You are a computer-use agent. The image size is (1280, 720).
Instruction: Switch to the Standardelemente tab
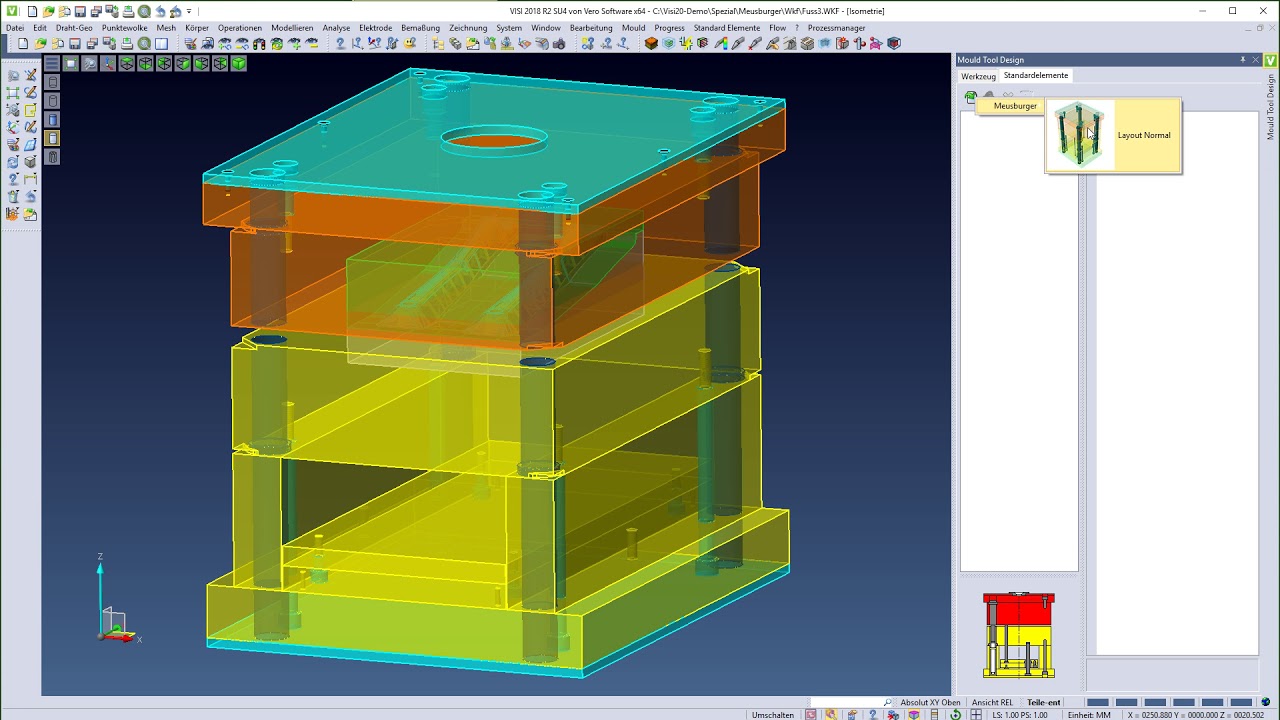pyautogui.click(x=1036, y=76)
